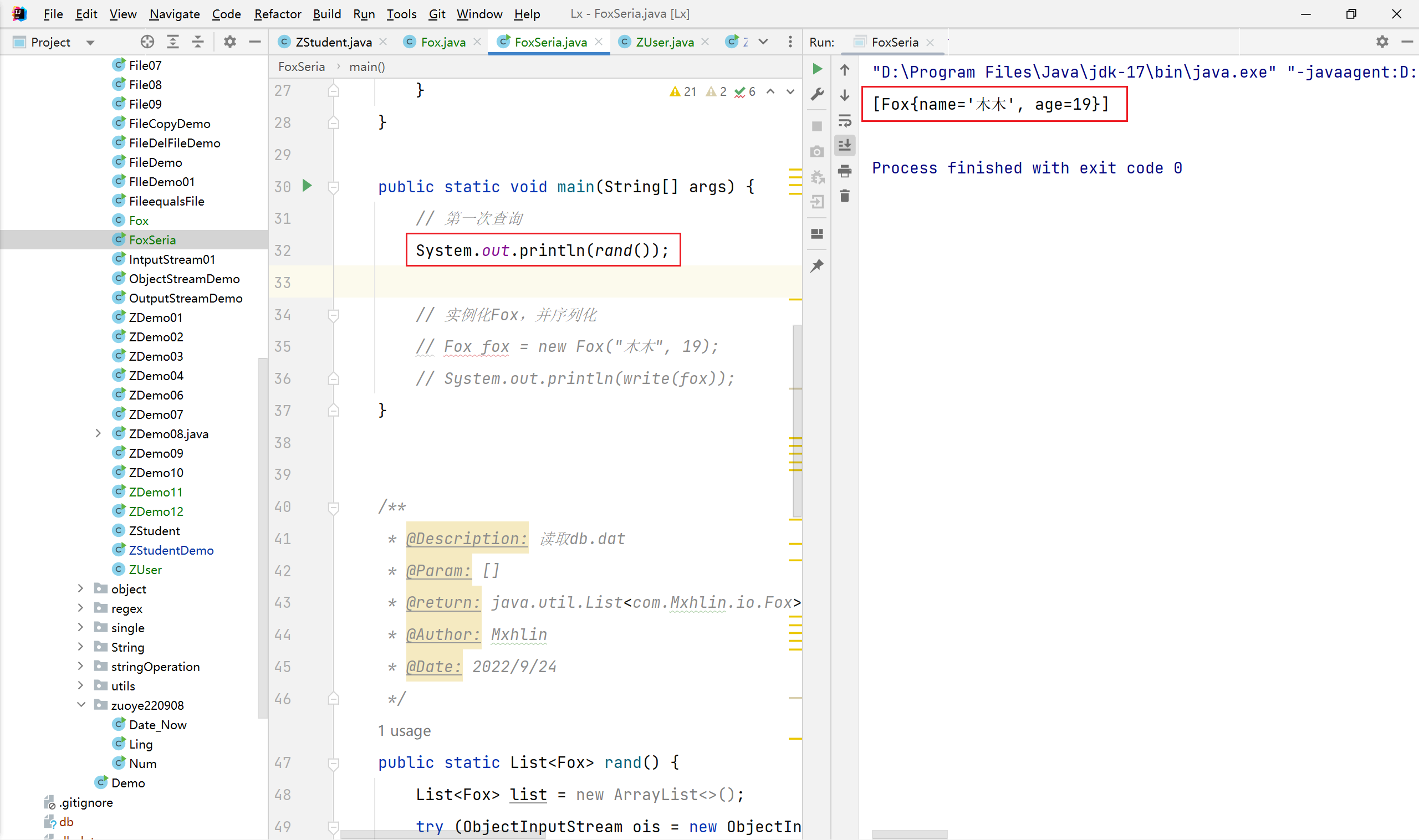Collapse the zuoye220908 folder
The width and height of the screenshot is (1419, 840).
80,705
